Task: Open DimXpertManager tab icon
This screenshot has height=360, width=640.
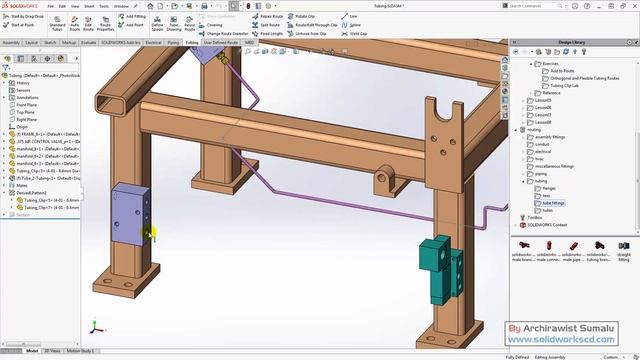Action: [x=47, y=59]
